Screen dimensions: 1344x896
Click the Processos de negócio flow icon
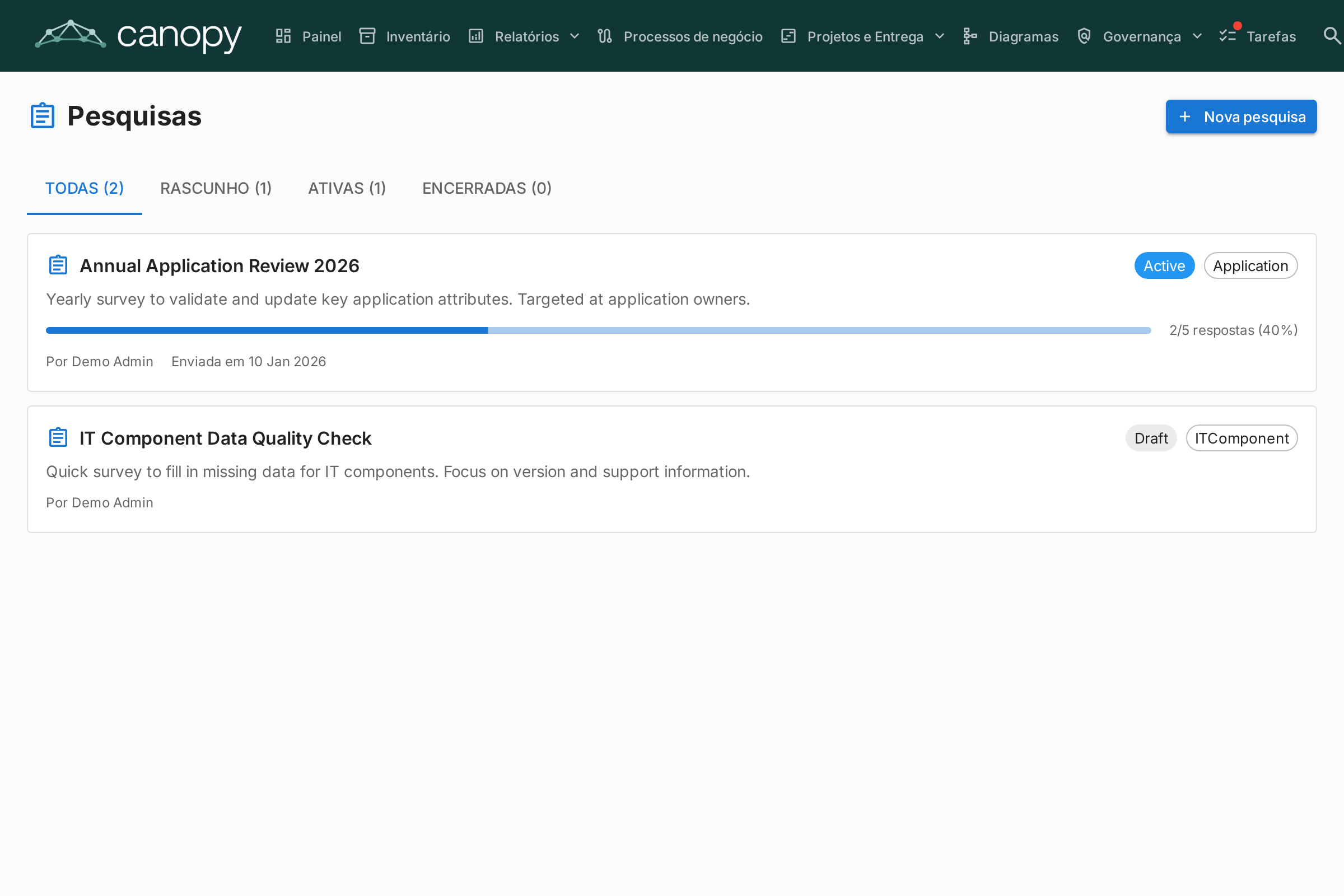point(605,36)
